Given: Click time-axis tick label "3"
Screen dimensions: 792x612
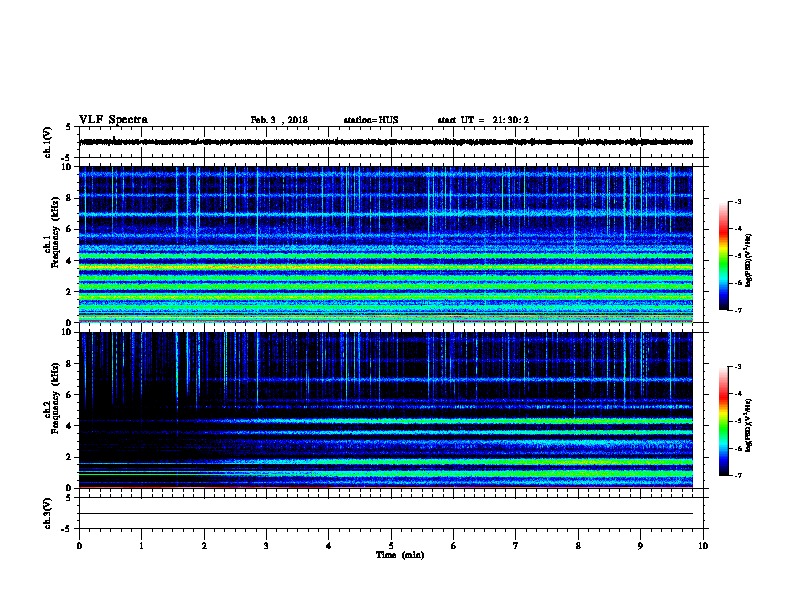Looking at the screenshot, I should pos(266,546).
